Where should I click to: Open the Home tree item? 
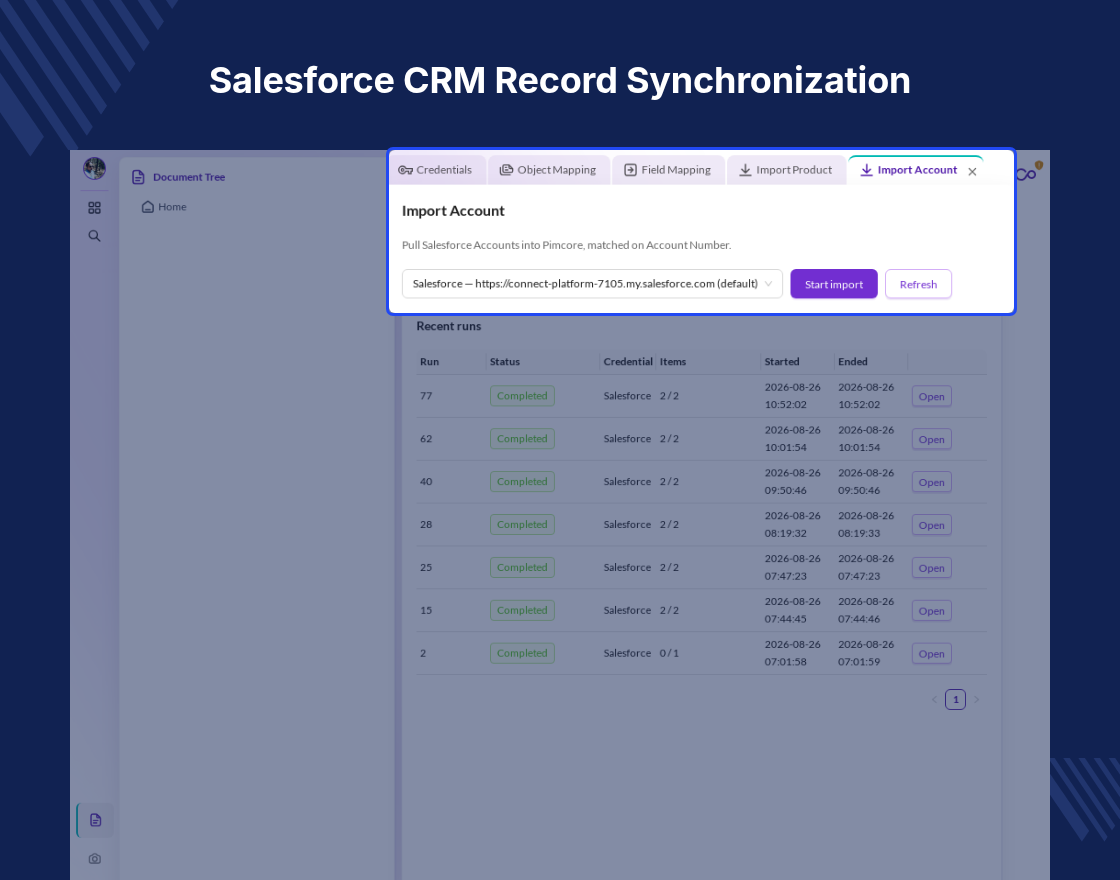(164, 206)
